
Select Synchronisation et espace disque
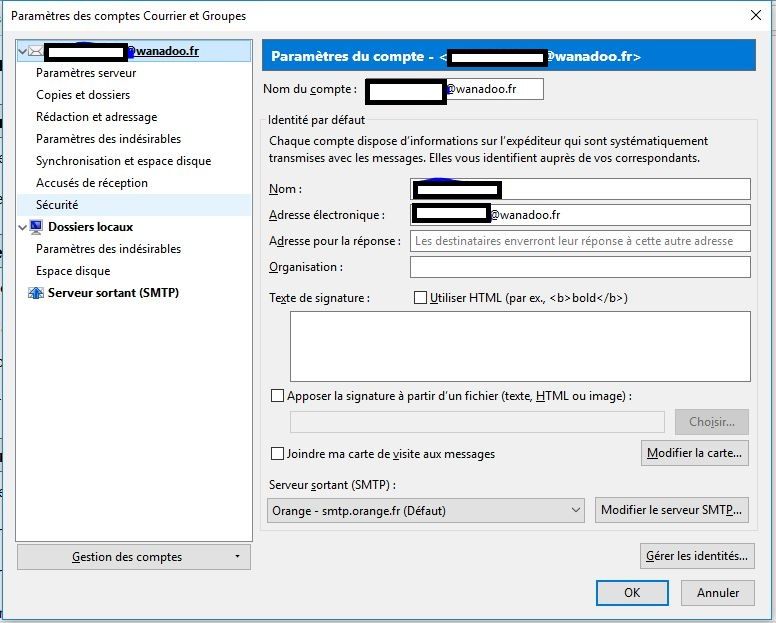click(x=123, y=161)
